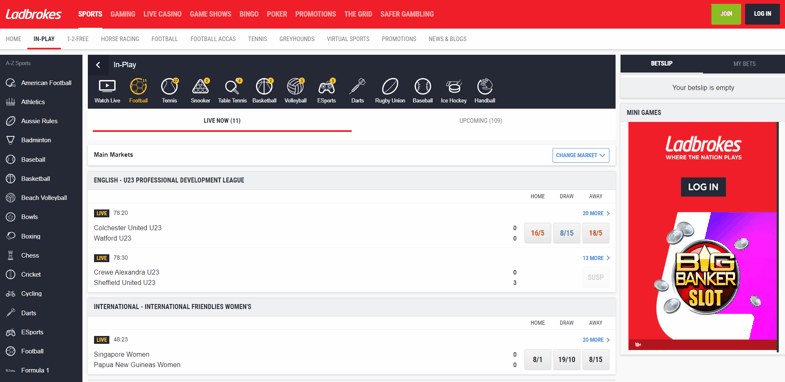Image resolution: width=785 pixels, height=382 pixels.
Task: Expand 13 More markets for Crewe match
Action: 596,258
